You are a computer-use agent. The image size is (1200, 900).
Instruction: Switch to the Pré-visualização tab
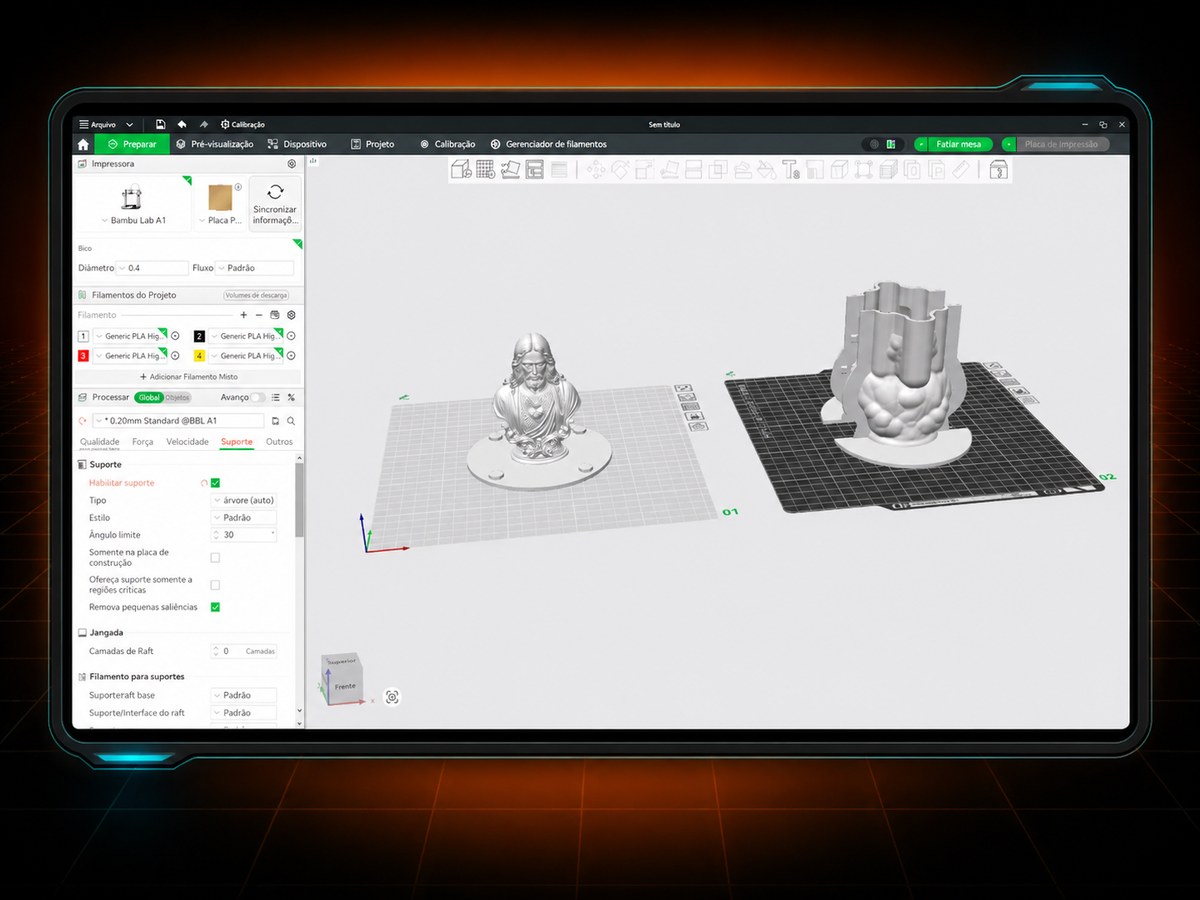pyautogui.click(x=215, y=144)
